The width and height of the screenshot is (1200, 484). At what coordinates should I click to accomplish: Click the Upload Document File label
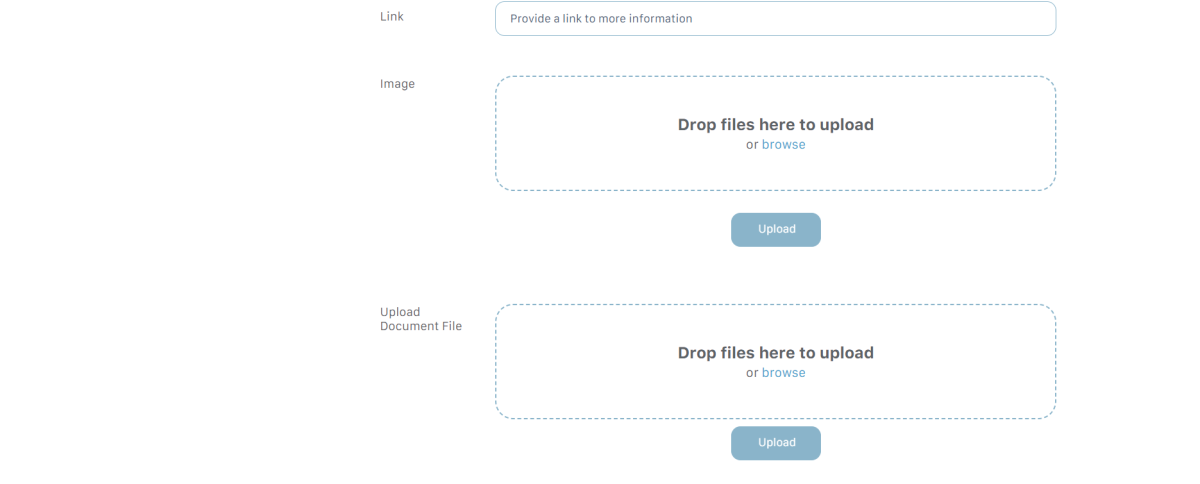400,312
